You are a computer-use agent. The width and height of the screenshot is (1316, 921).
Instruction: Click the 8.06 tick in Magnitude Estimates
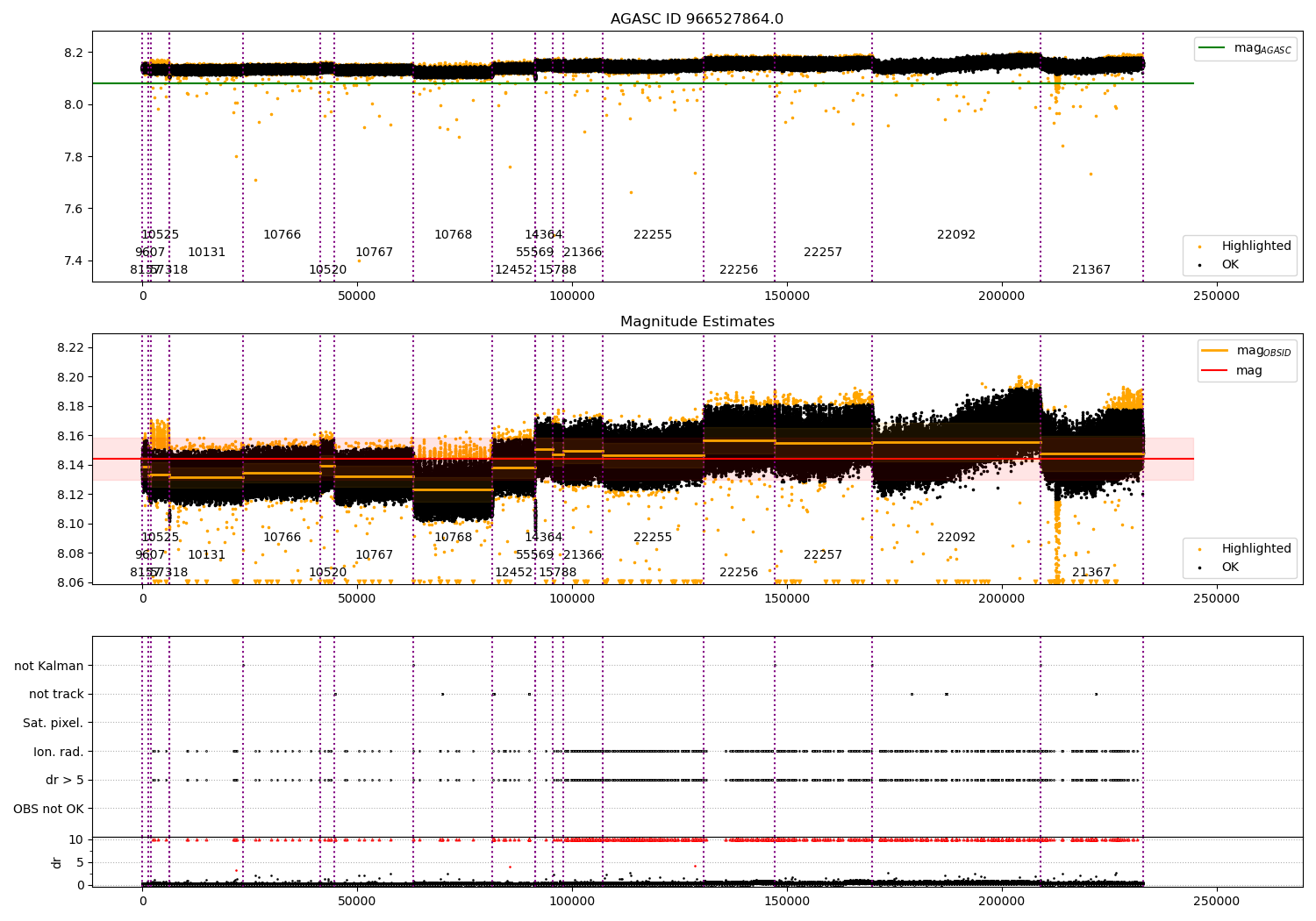pyautogui.click(x=71, y=582)
